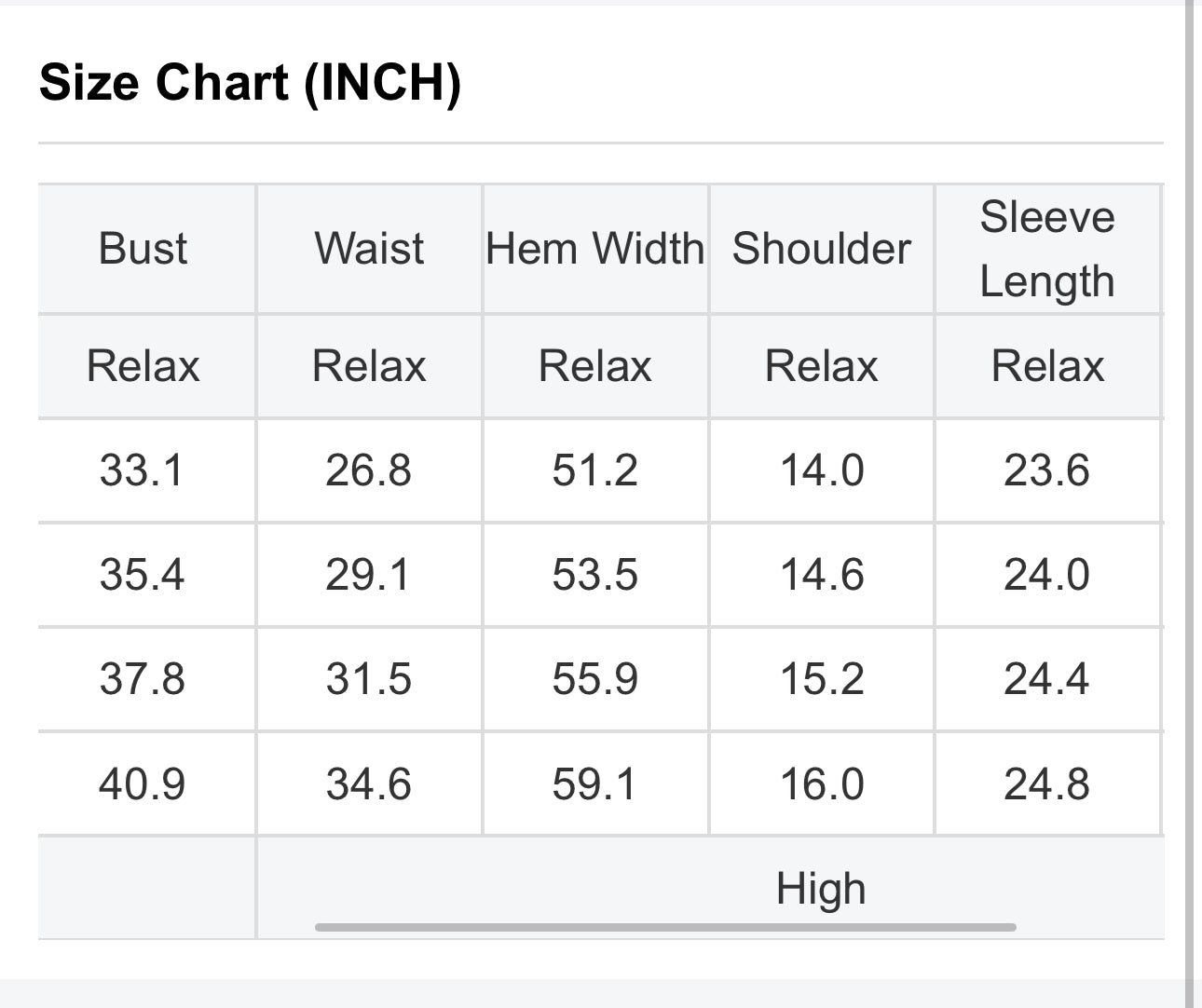Select the 33.1 bust measurement cell
1202x1008 pixels.
coord(143,470)
